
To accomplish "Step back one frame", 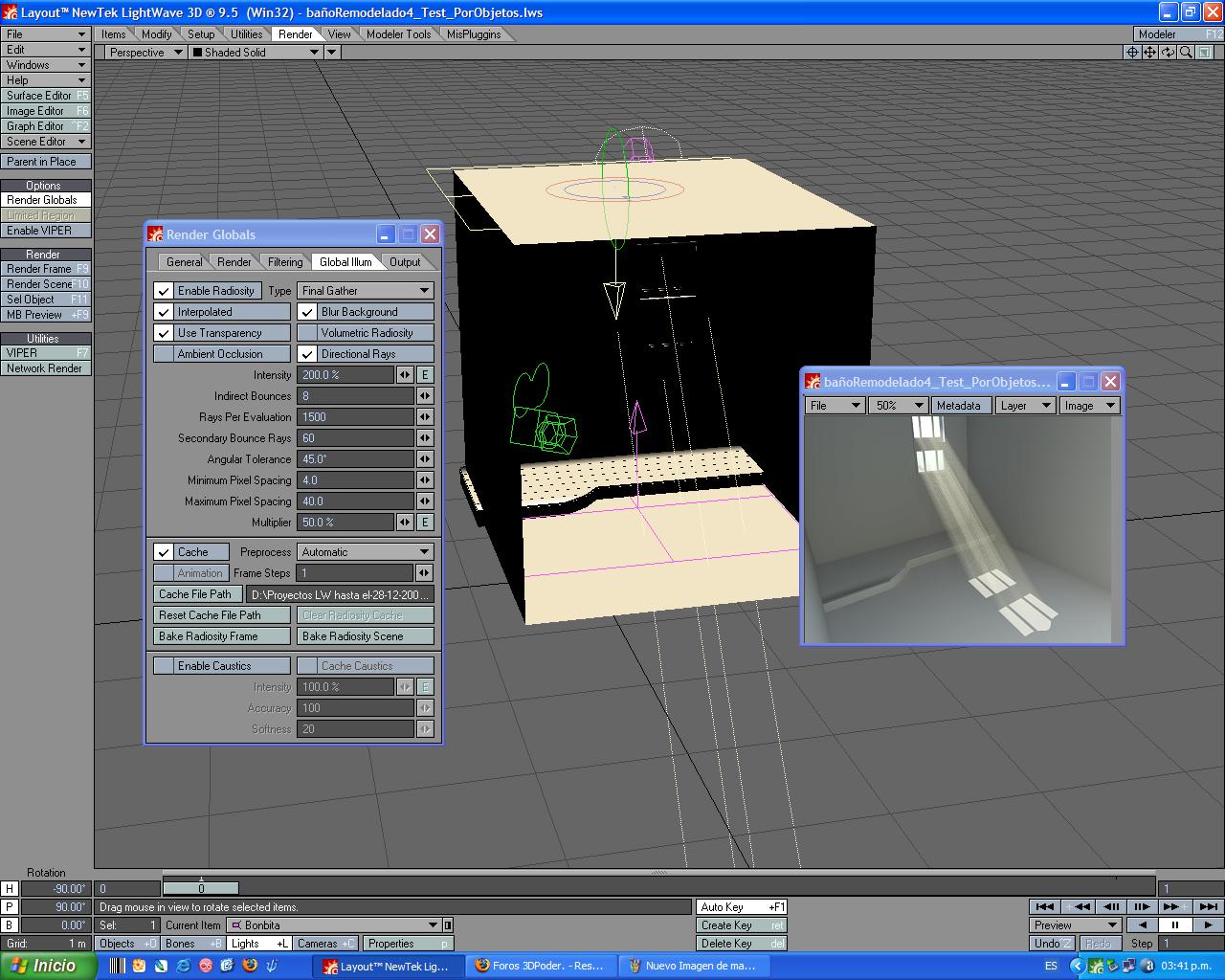I will (x=1111, y=906).
